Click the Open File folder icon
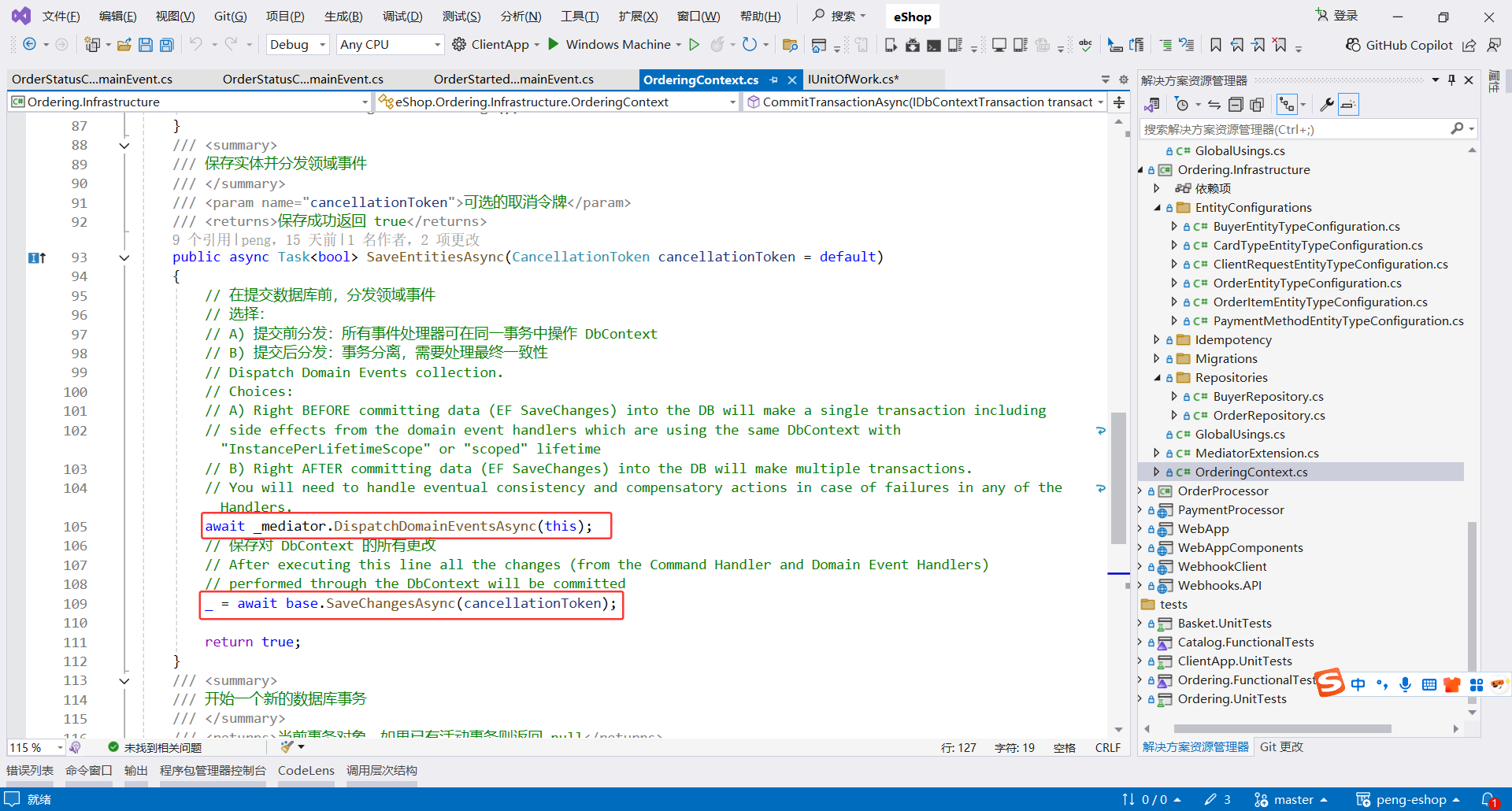This screenshot has width=1512, height=811. point(124,45)
